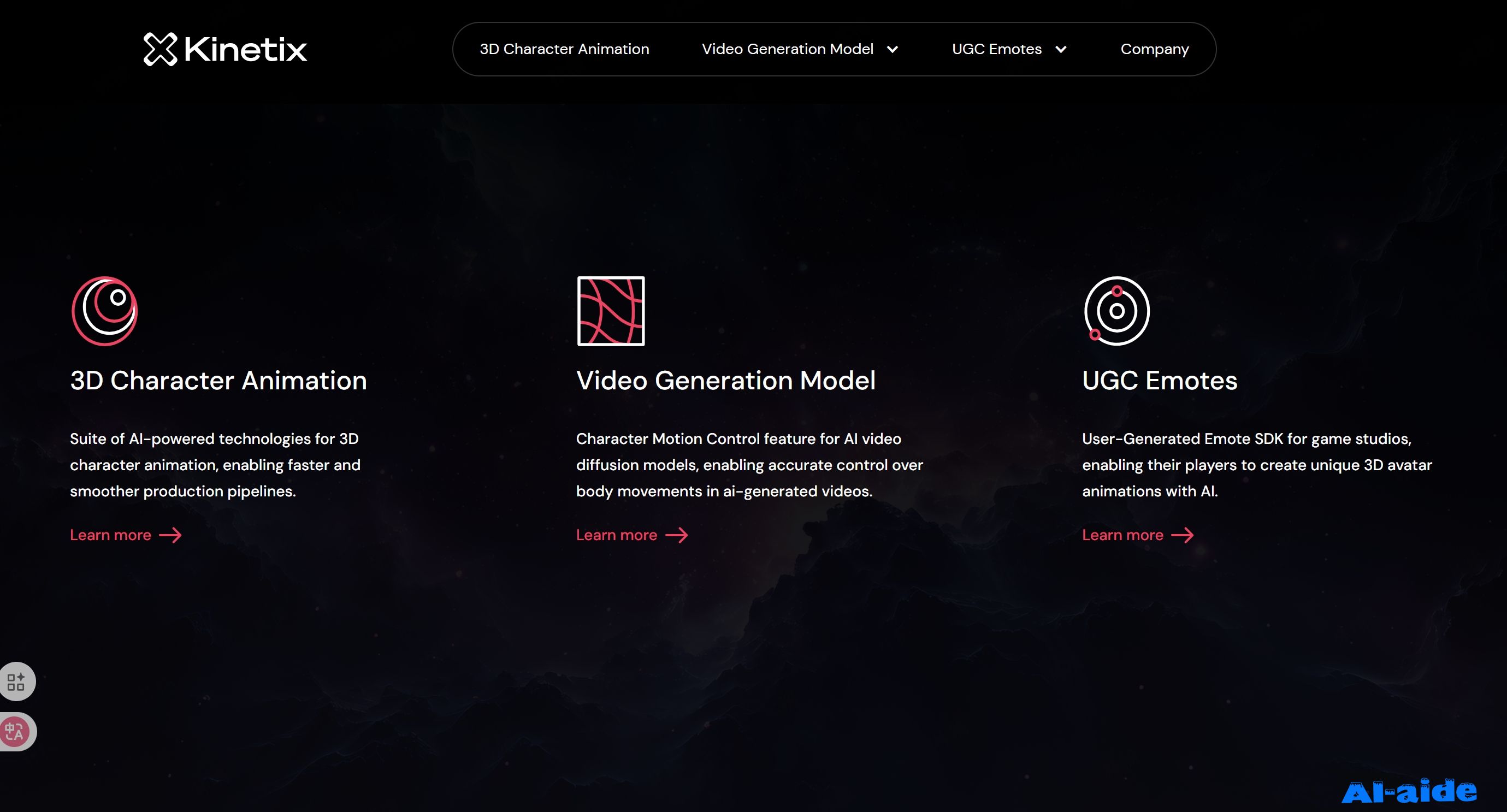The height and width of the screenshot is (812, 1507).
Task: Click the 3D Character Animation orbit icon
Action: 105,311
